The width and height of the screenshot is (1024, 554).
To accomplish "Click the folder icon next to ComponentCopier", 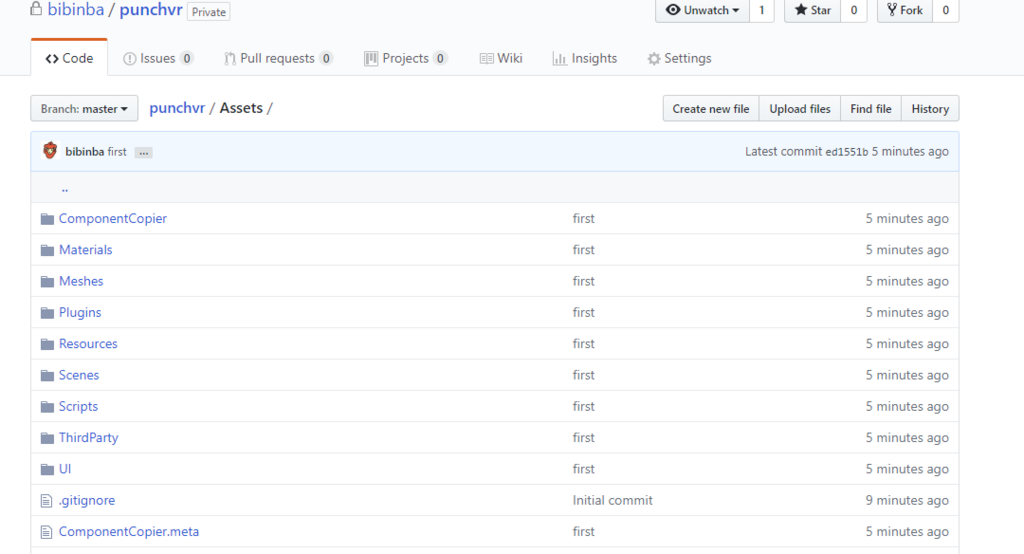I will (47, 219).
